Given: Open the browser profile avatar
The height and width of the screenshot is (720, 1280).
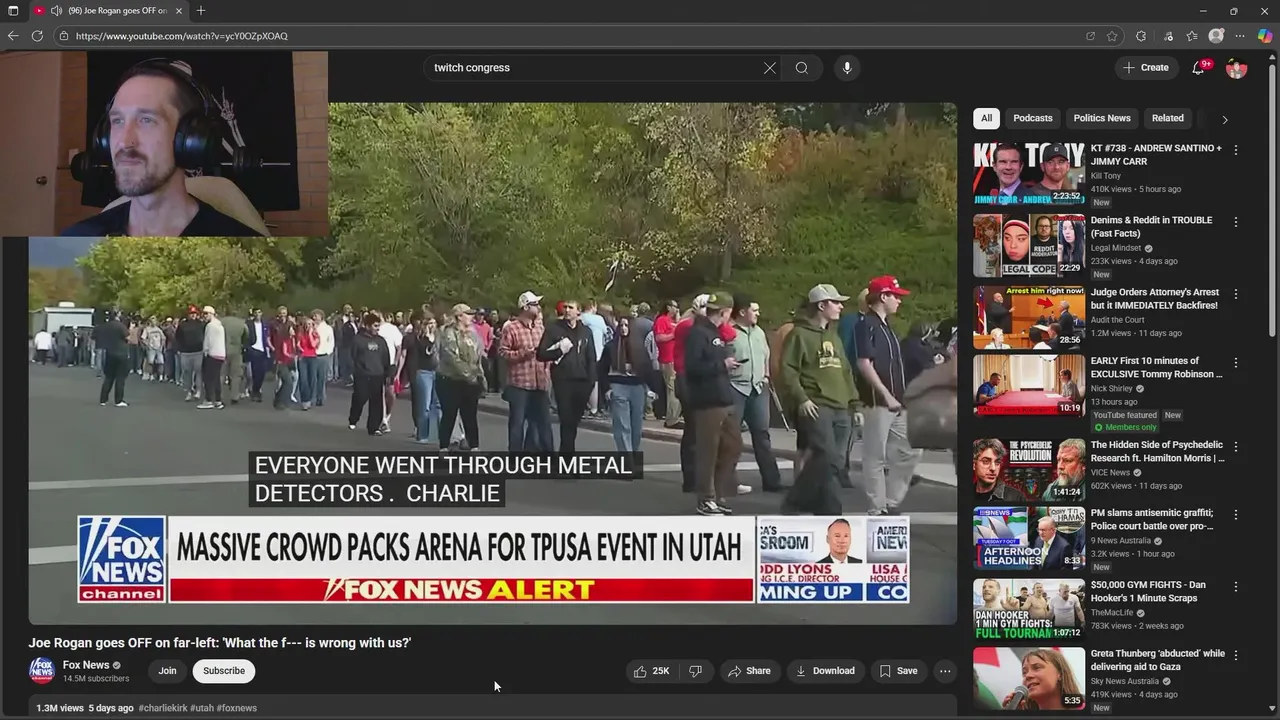Looking at the screenshot, I should click(1216, 36).
